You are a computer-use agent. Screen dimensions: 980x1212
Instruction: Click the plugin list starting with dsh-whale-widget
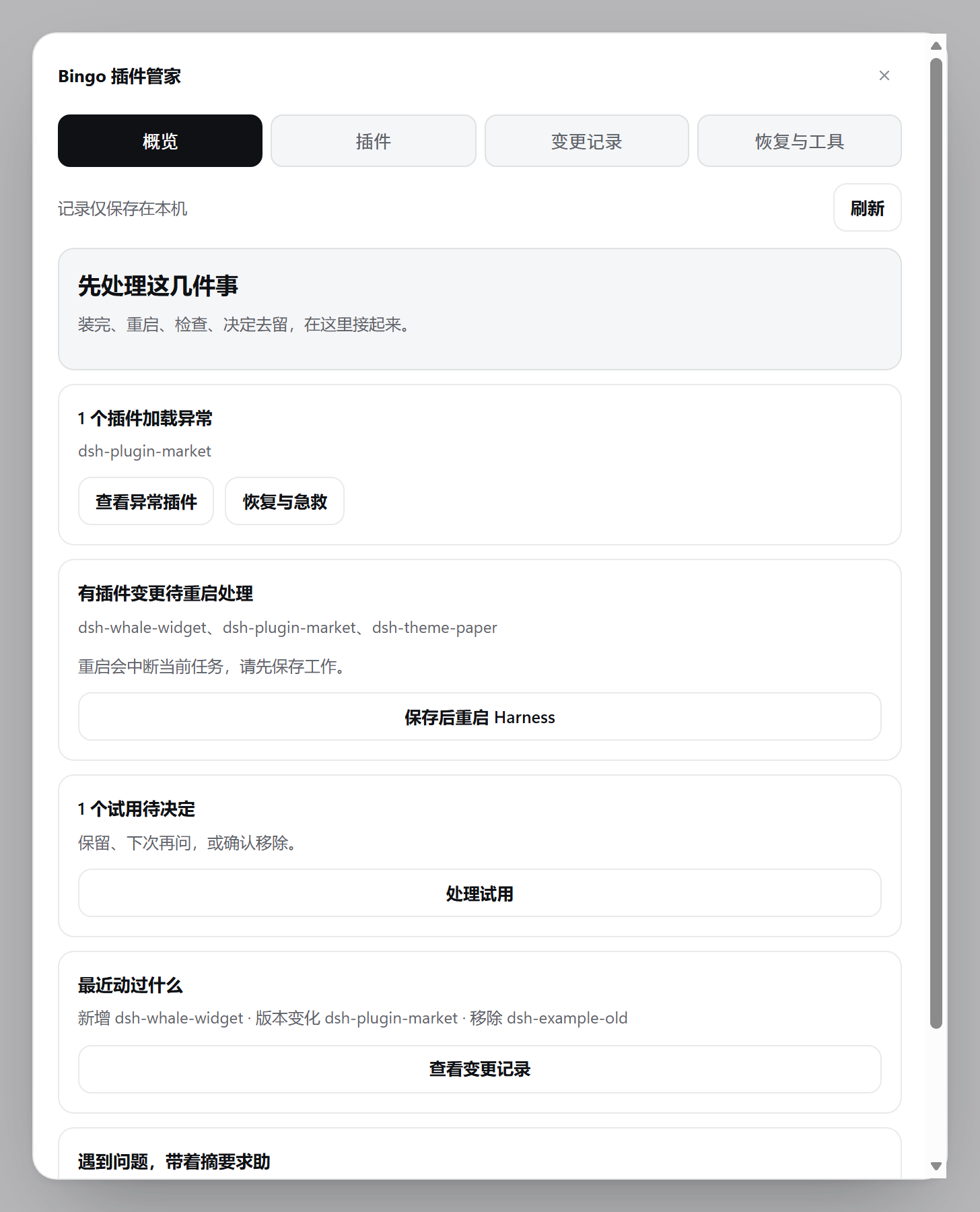click(x=287, y=628)
